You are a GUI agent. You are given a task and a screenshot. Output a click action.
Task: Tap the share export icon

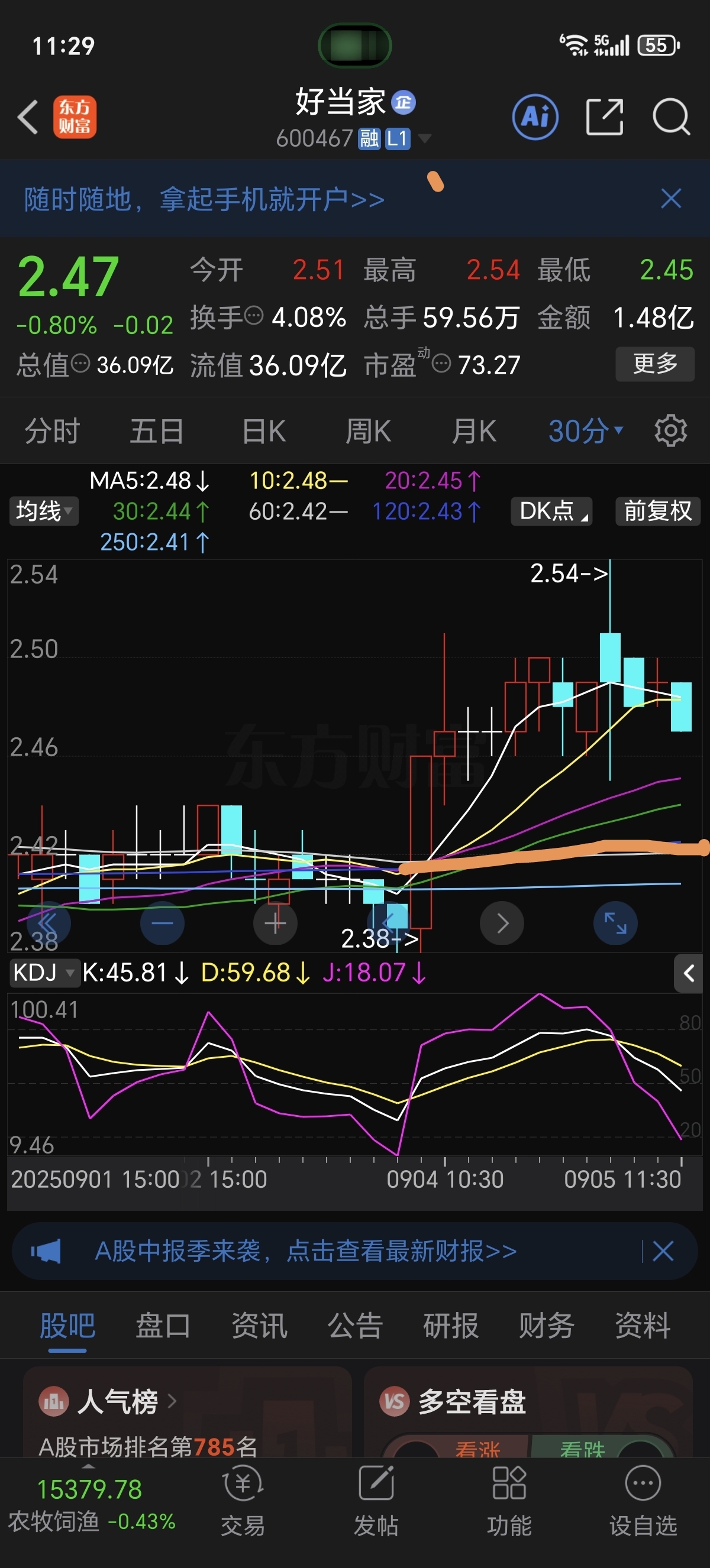point(605,116)
